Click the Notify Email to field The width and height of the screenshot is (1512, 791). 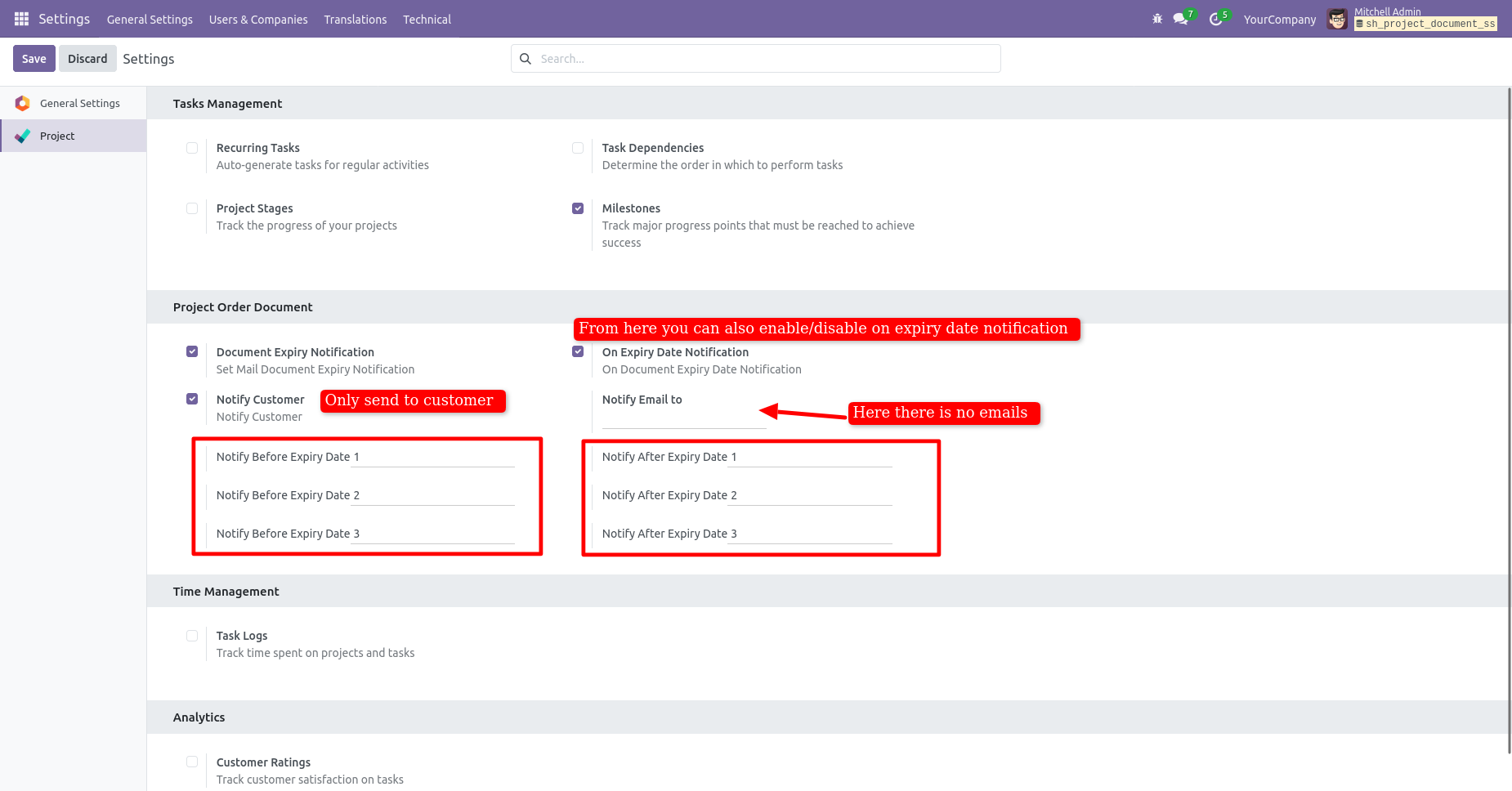(x=683, y=420)
